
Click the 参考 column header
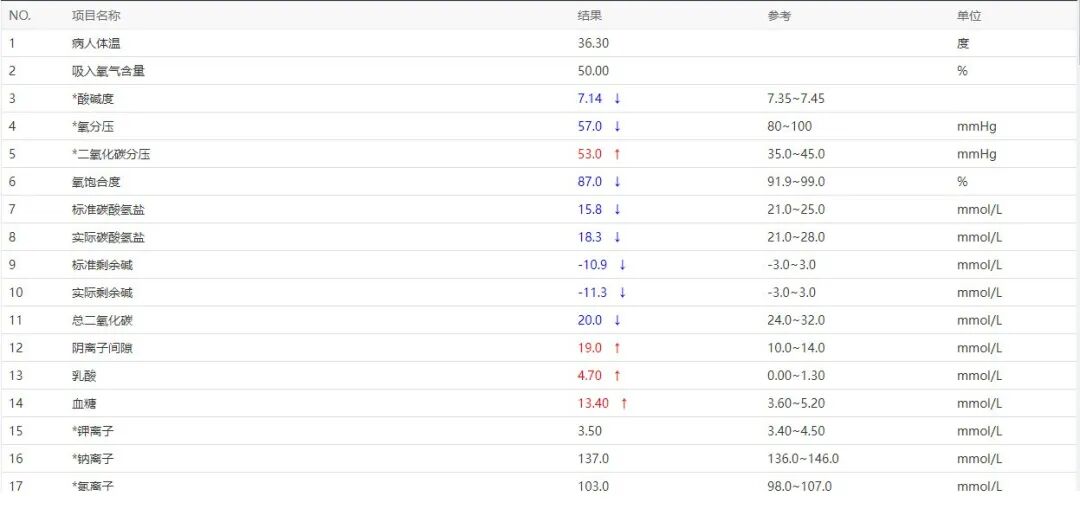pyautogui.click(x=779, y=16)
